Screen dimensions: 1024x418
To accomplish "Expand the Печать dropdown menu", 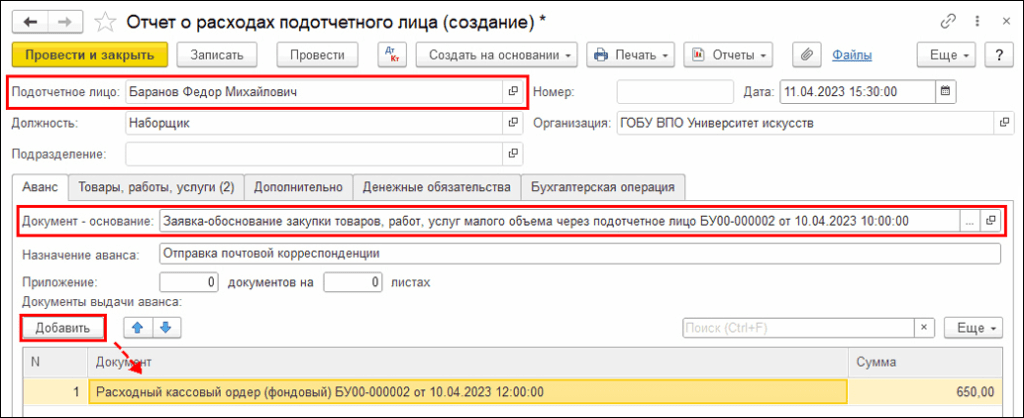I will point(629,55).
